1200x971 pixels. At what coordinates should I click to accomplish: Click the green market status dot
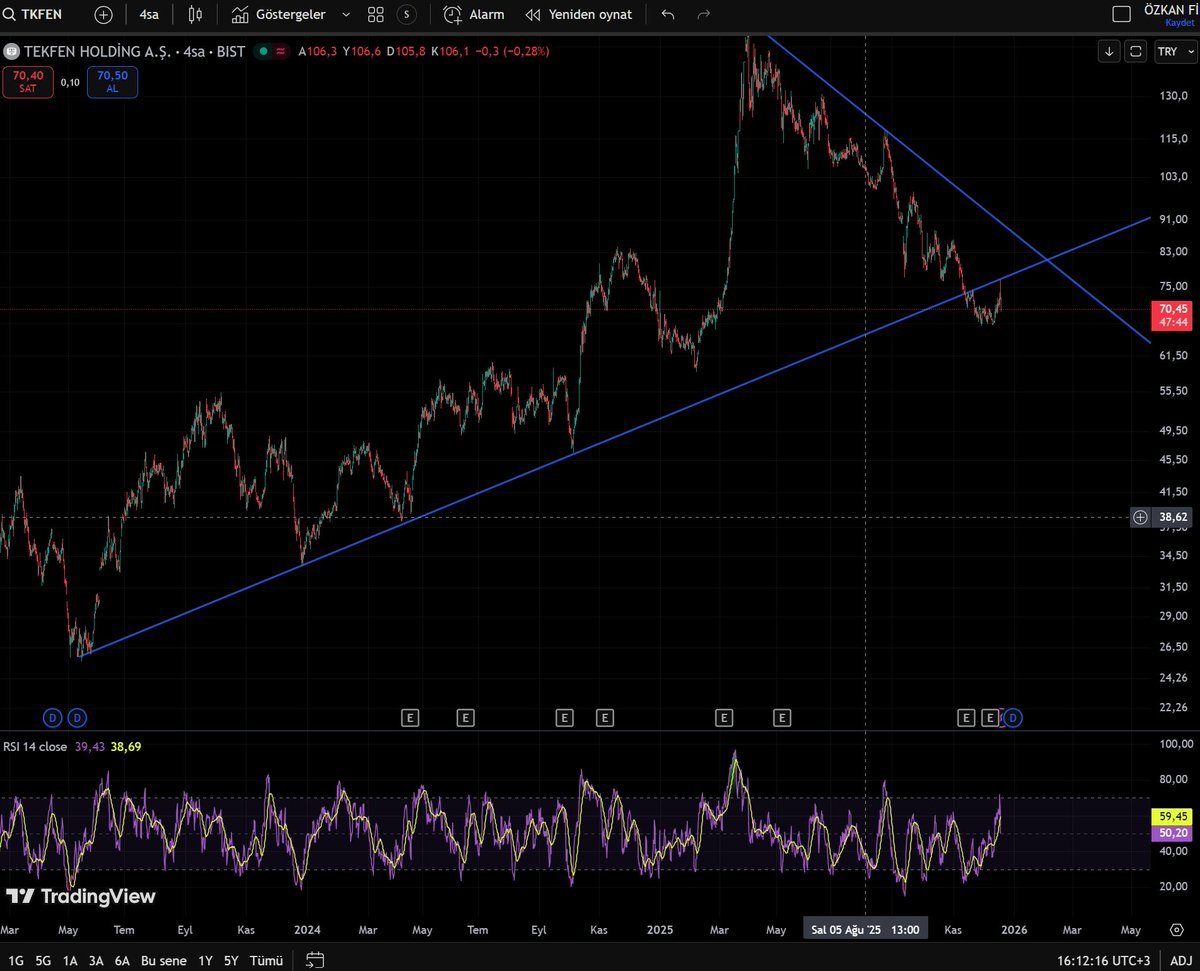click(x=263, y=51)
